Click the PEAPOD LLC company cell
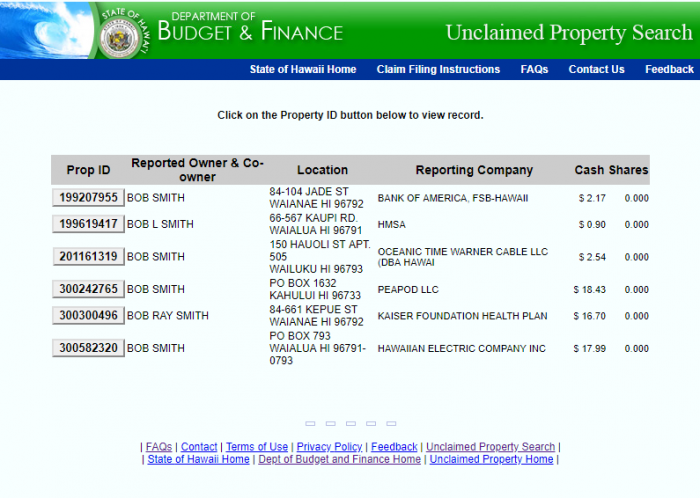 [x=408, y=290]
